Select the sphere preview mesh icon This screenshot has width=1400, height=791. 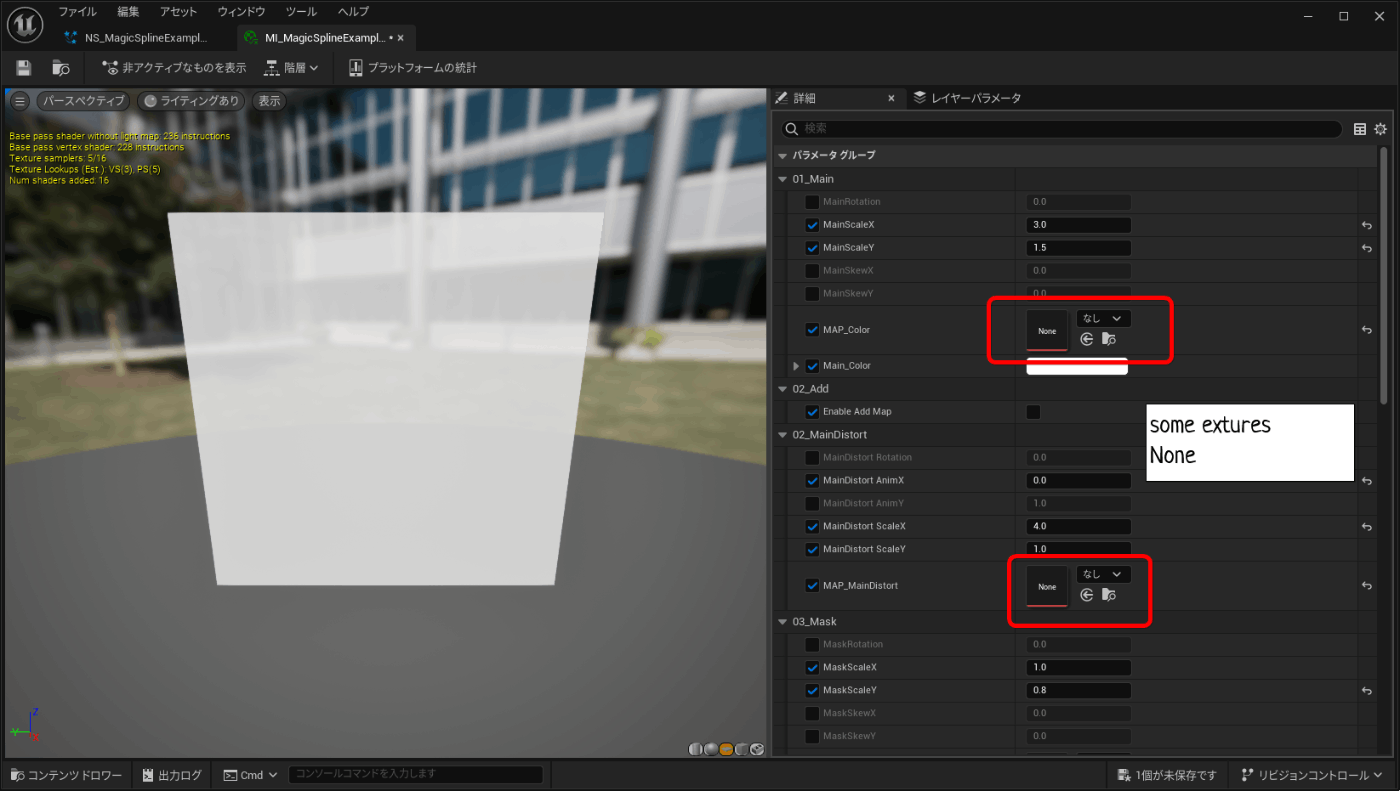(x=711, y=749)
